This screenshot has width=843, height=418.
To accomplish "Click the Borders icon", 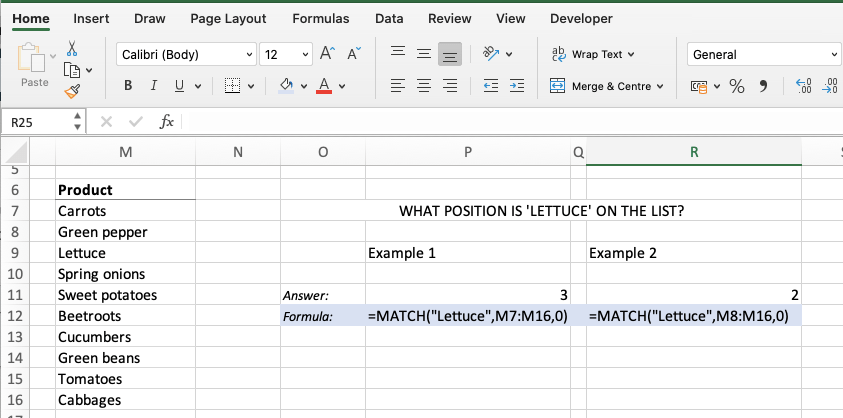I will tap(232, 86).
